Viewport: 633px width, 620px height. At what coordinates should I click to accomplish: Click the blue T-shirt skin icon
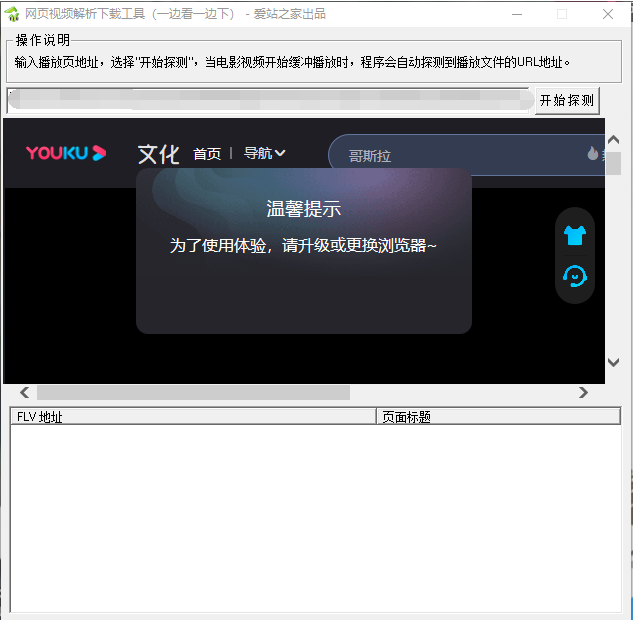click(574, 236)
